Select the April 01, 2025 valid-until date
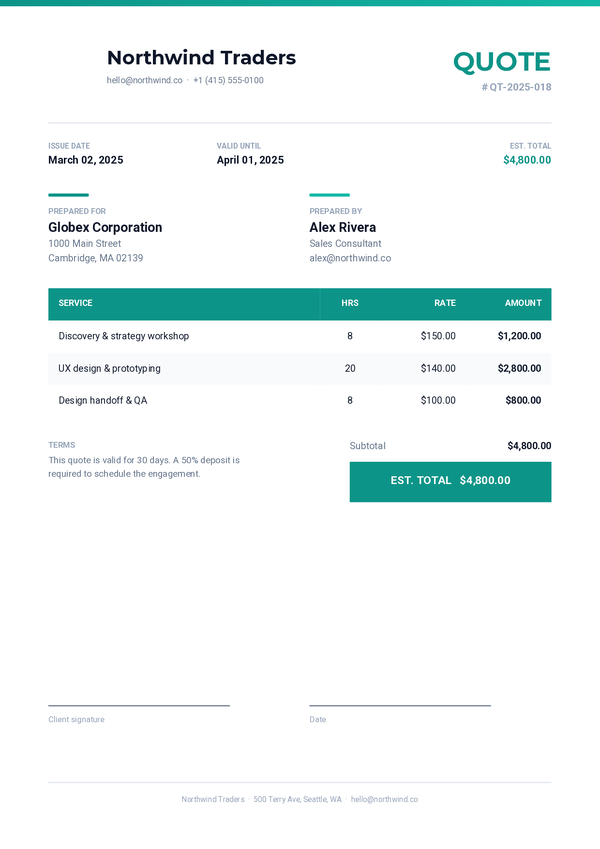 coord(250,160)
